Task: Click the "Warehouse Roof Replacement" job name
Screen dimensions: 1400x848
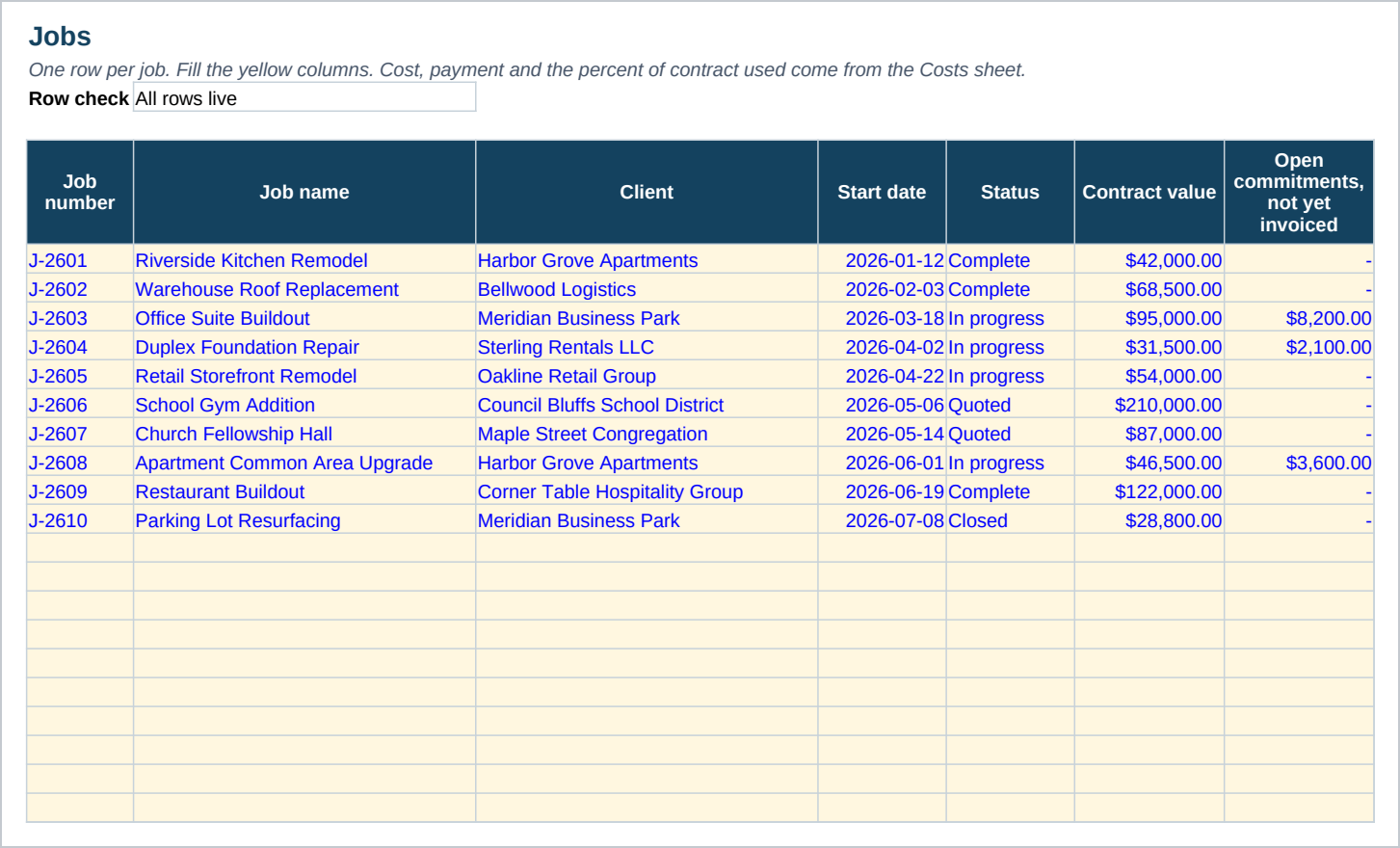Action: pos(304,289)
